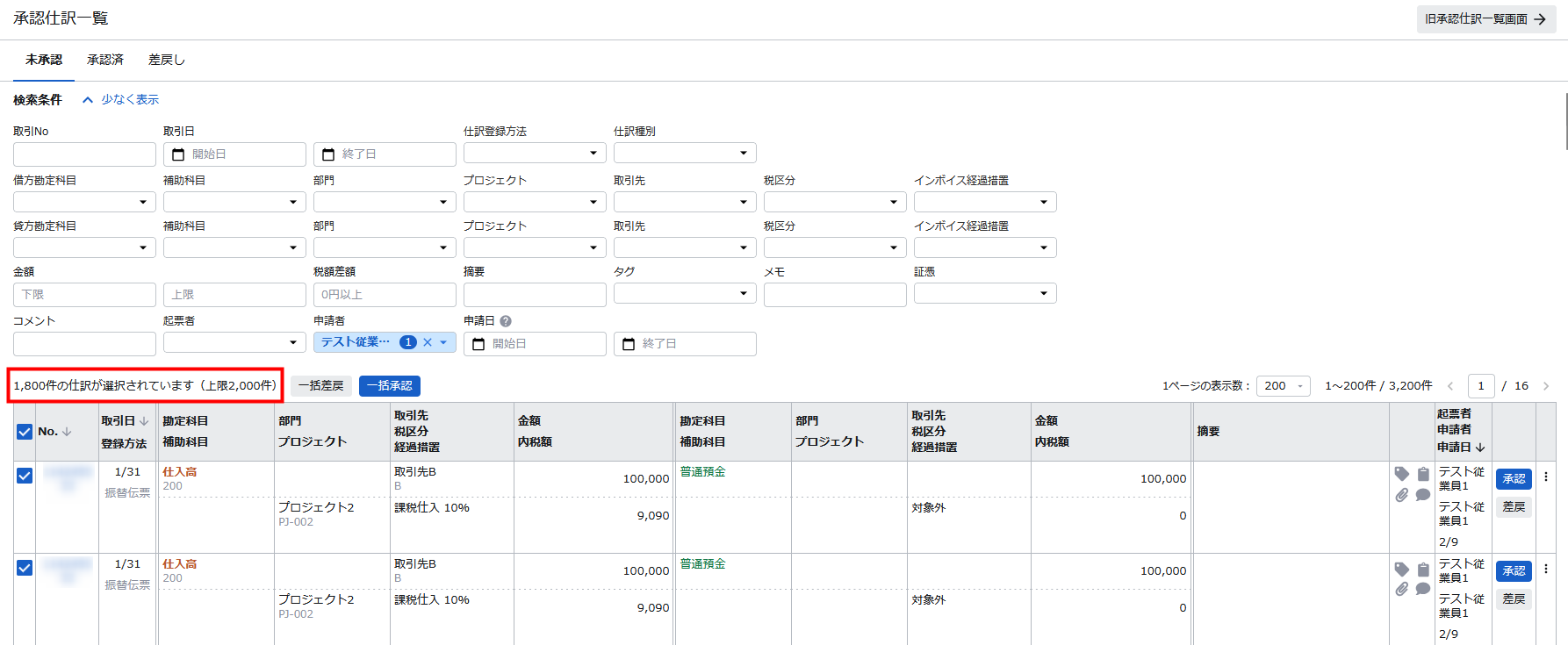Screen dimensions: 1568x645
Task: Open the comment bubble icon in first row
Action: click(1423, 495)
